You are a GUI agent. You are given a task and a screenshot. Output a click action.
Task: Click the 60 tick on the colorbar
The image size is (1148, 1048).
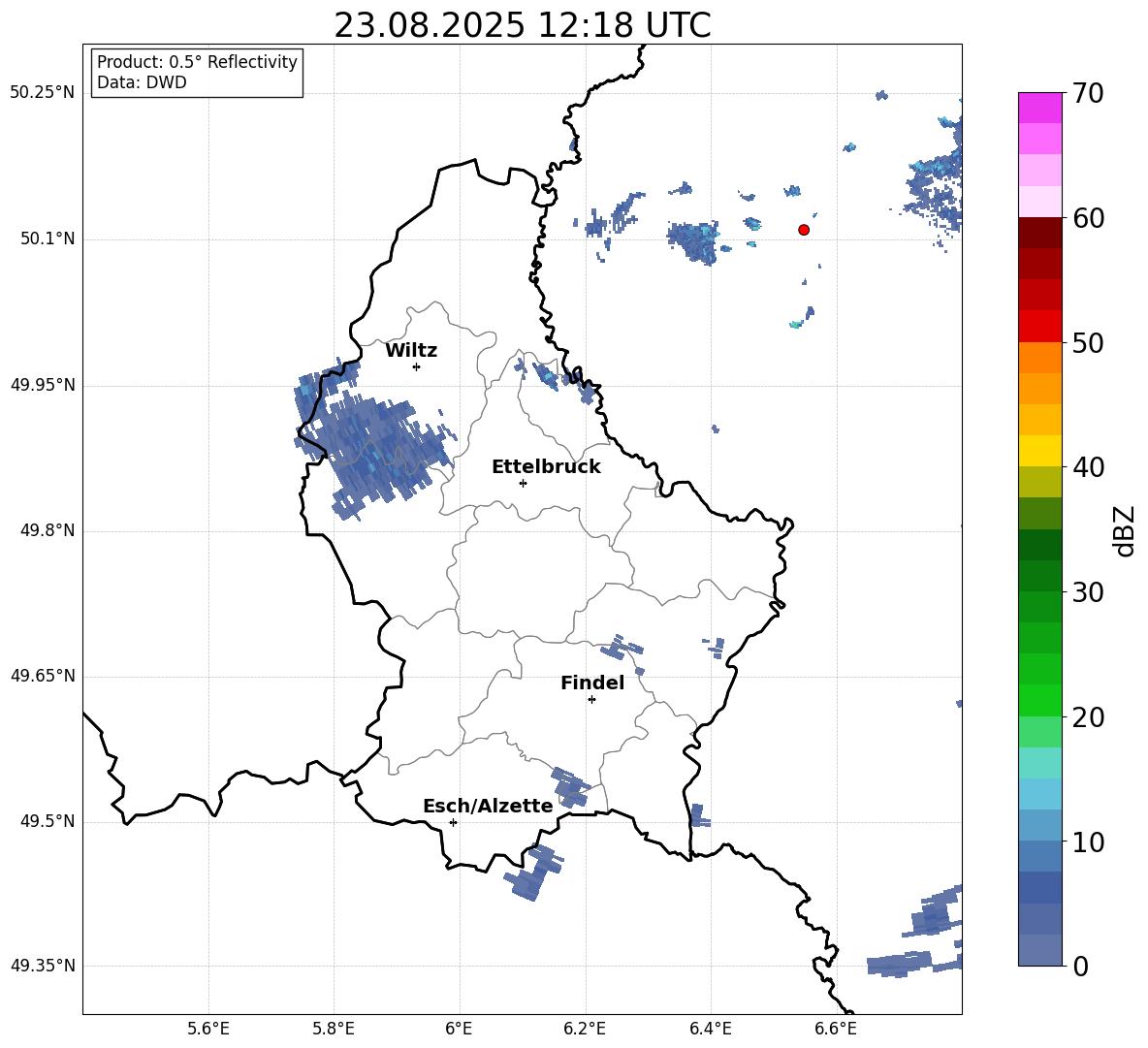click(x=1088, y=218)
